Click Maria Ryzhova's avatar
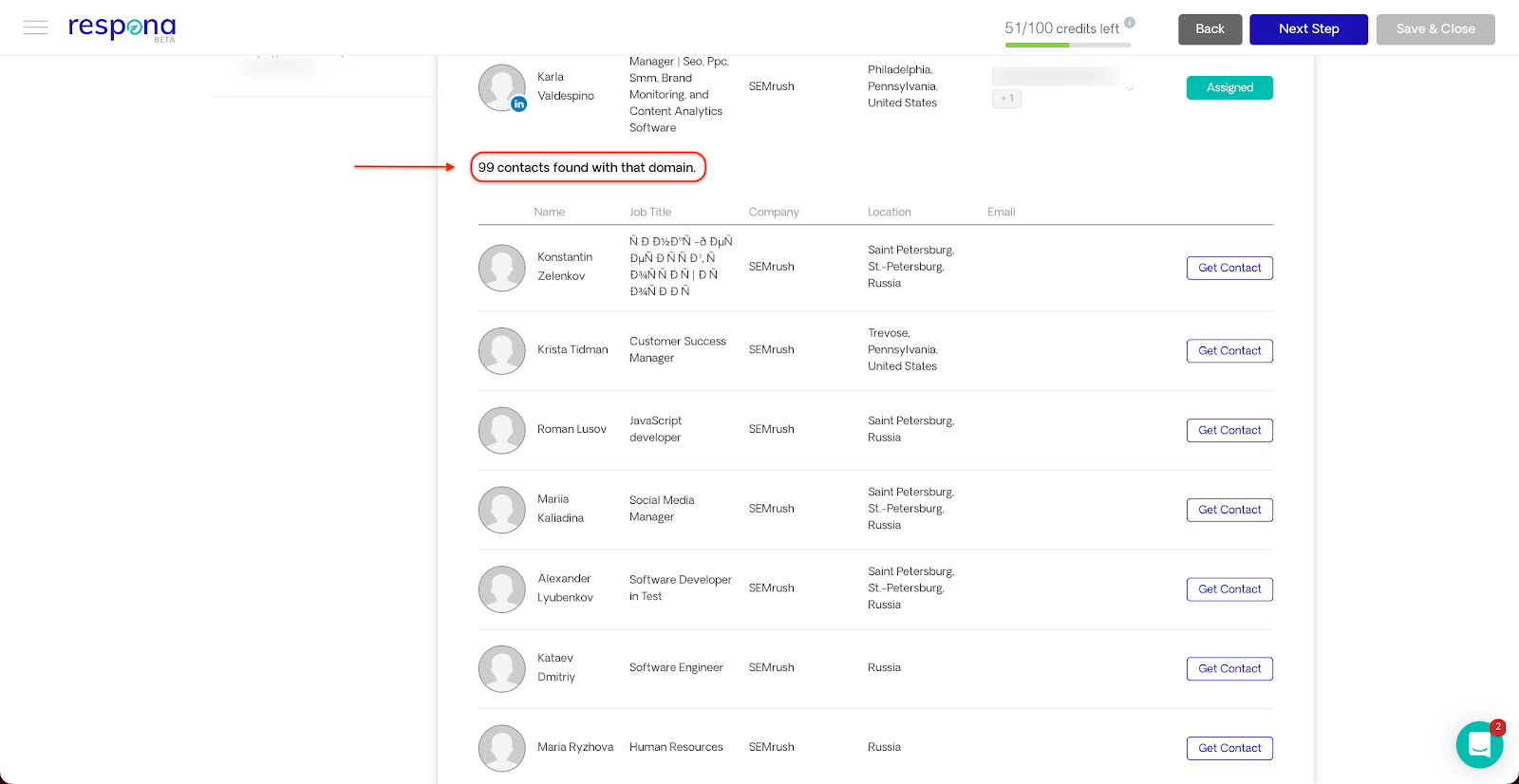 [x=502, y=749]
